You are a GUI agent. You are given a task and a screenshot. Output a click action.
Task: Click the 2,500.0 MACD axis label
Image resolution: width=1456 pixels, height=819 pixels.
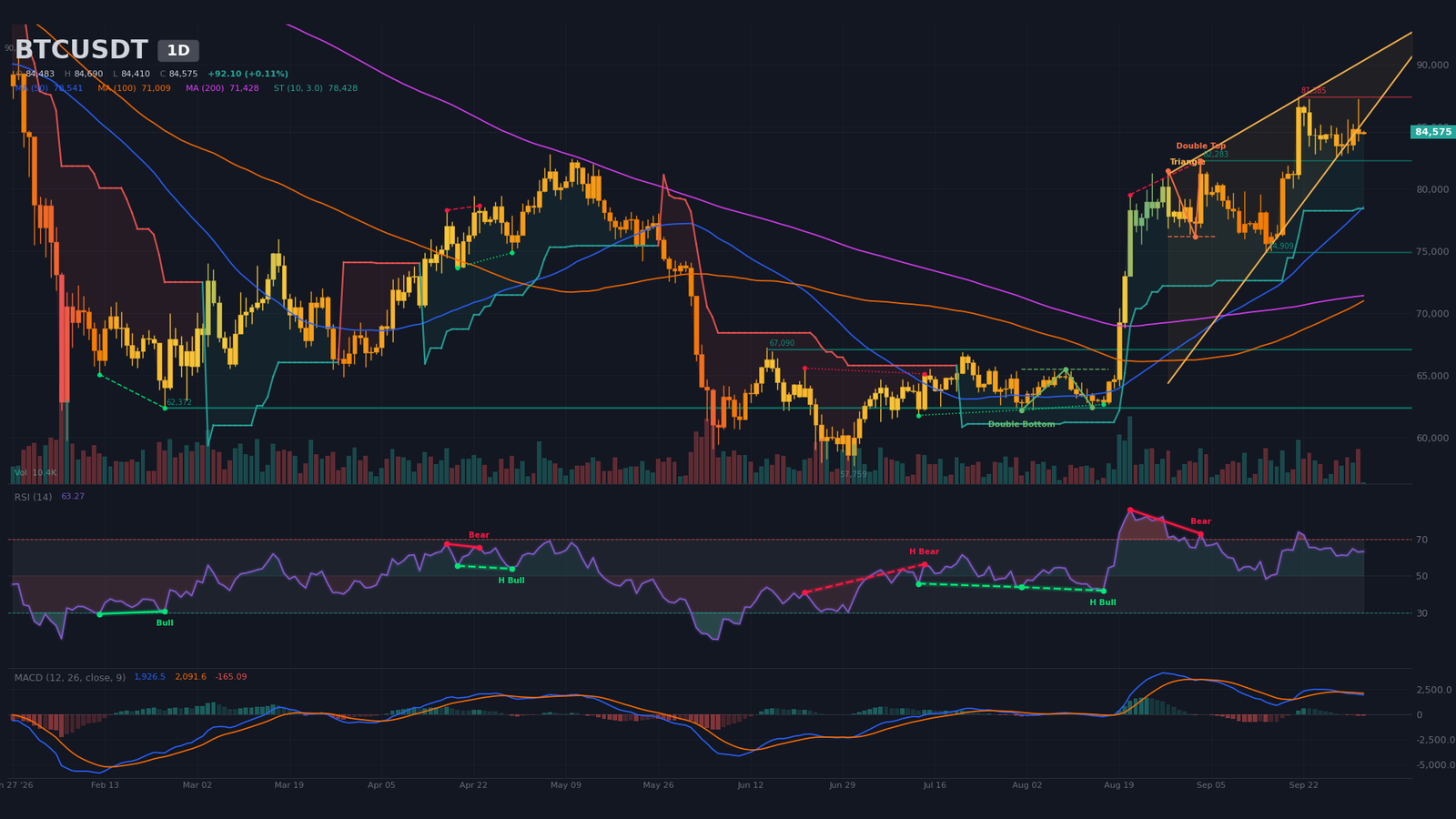click(x=1434, y=690)
